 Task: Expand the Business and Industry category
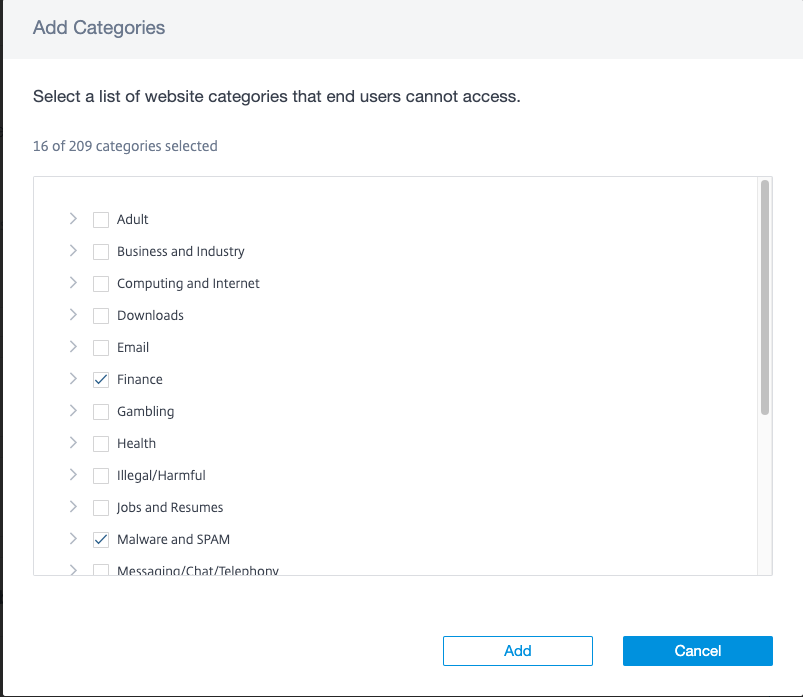point(73,251)
